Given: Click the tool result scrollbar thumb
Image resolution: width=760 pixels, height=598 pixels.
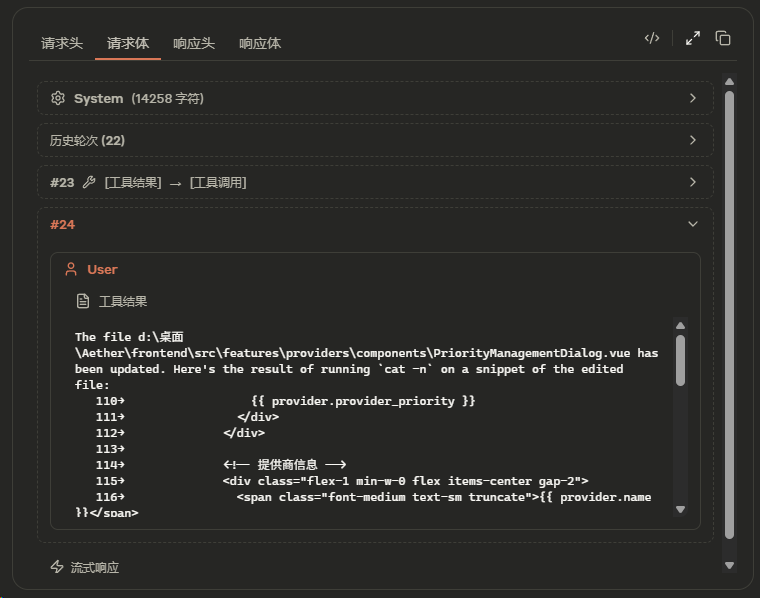Looking at the screenshot, I should pyautogui.click(x=681, y=360).
